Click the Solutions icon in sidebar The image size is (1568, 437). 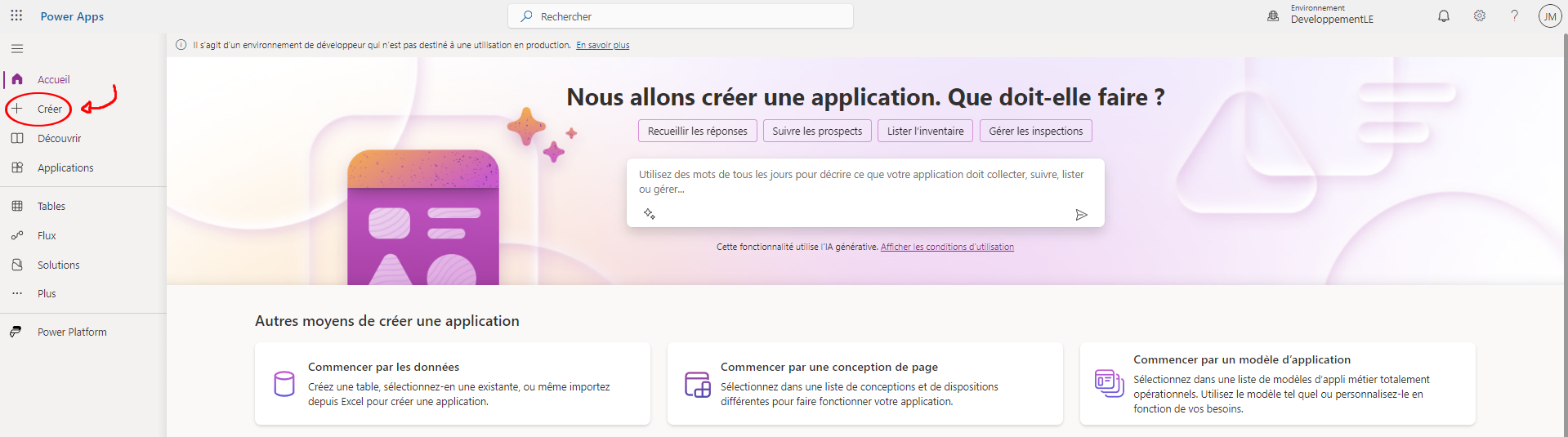point(17,265)
